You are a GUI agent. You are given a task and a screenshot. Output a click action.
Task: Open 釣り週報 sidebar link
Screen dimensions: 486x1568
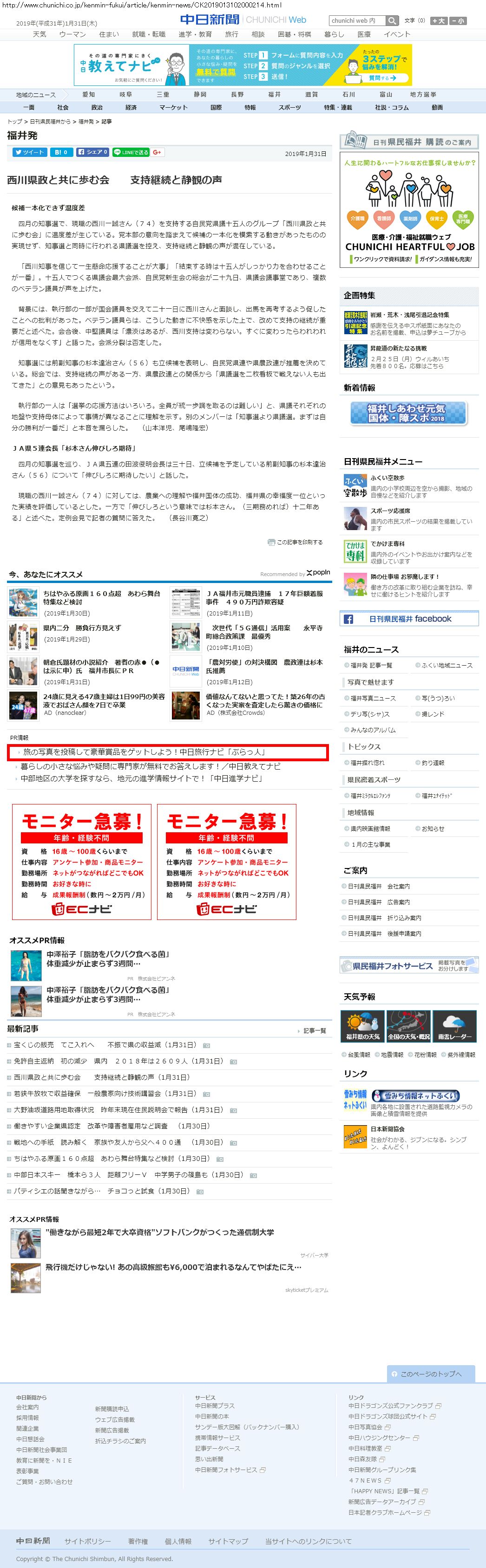coord(433,763)
